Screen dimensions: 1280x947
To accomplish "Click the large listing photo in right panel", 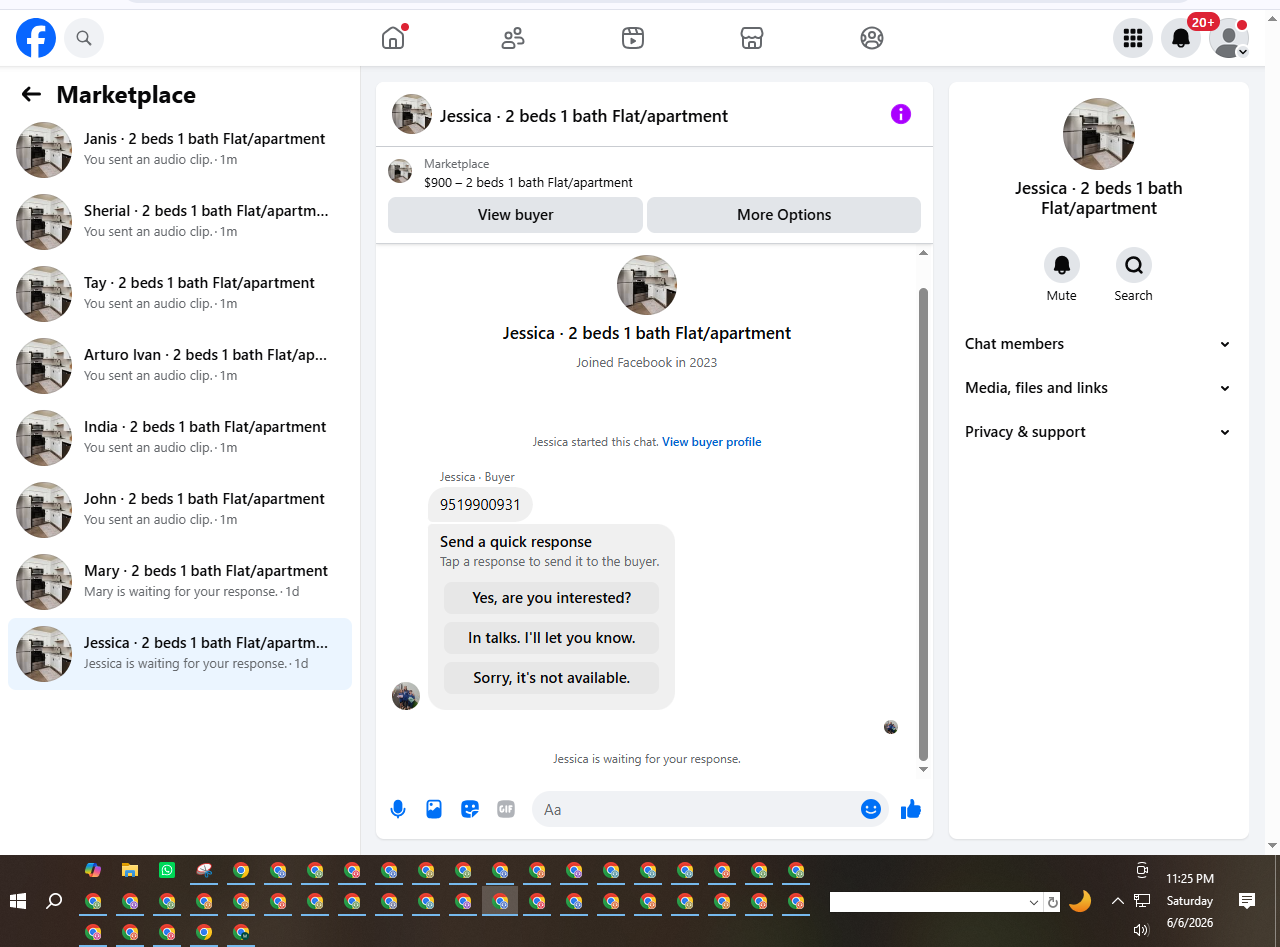I will (x=1099, y=134).
